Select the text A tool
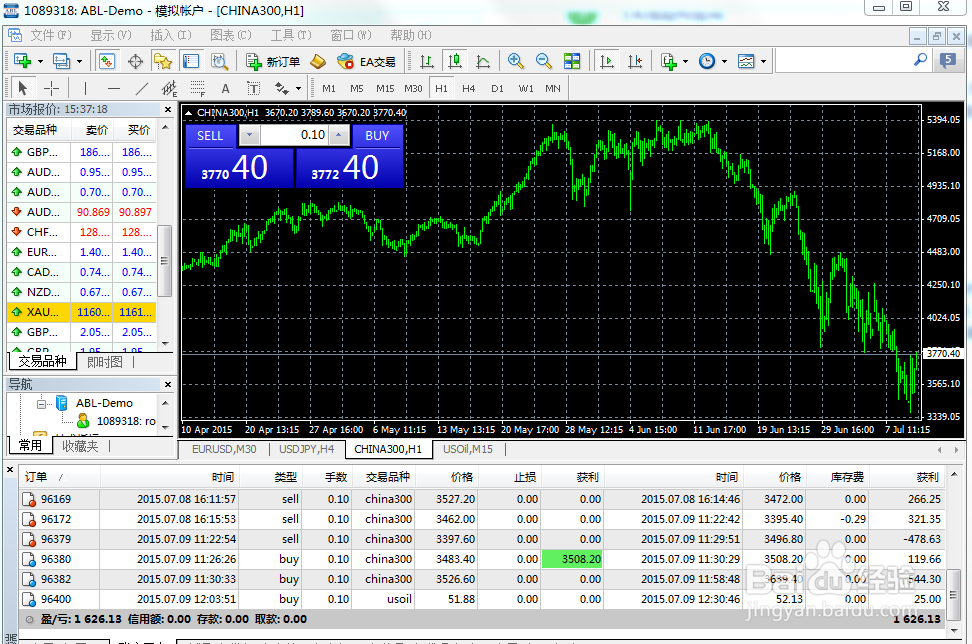 226,88
